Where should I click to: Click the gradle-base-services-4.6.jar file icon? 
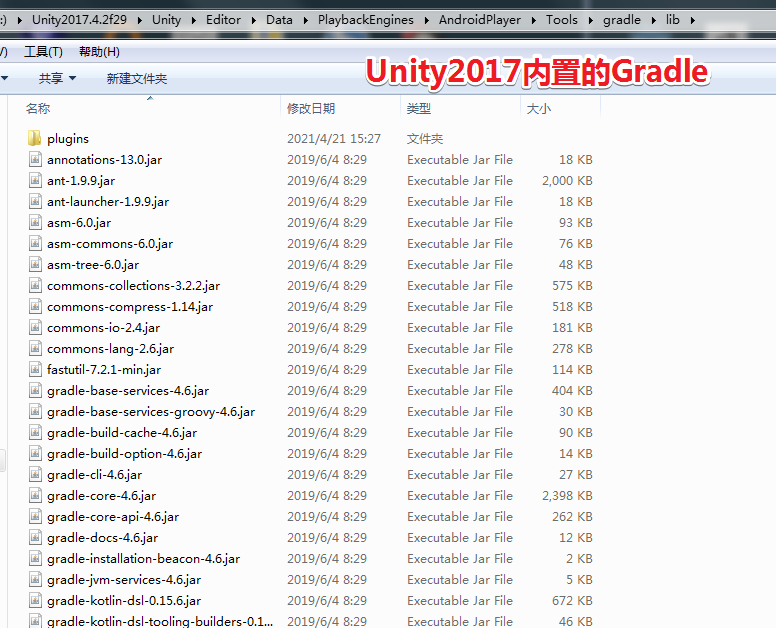click(x=35, y=390)
